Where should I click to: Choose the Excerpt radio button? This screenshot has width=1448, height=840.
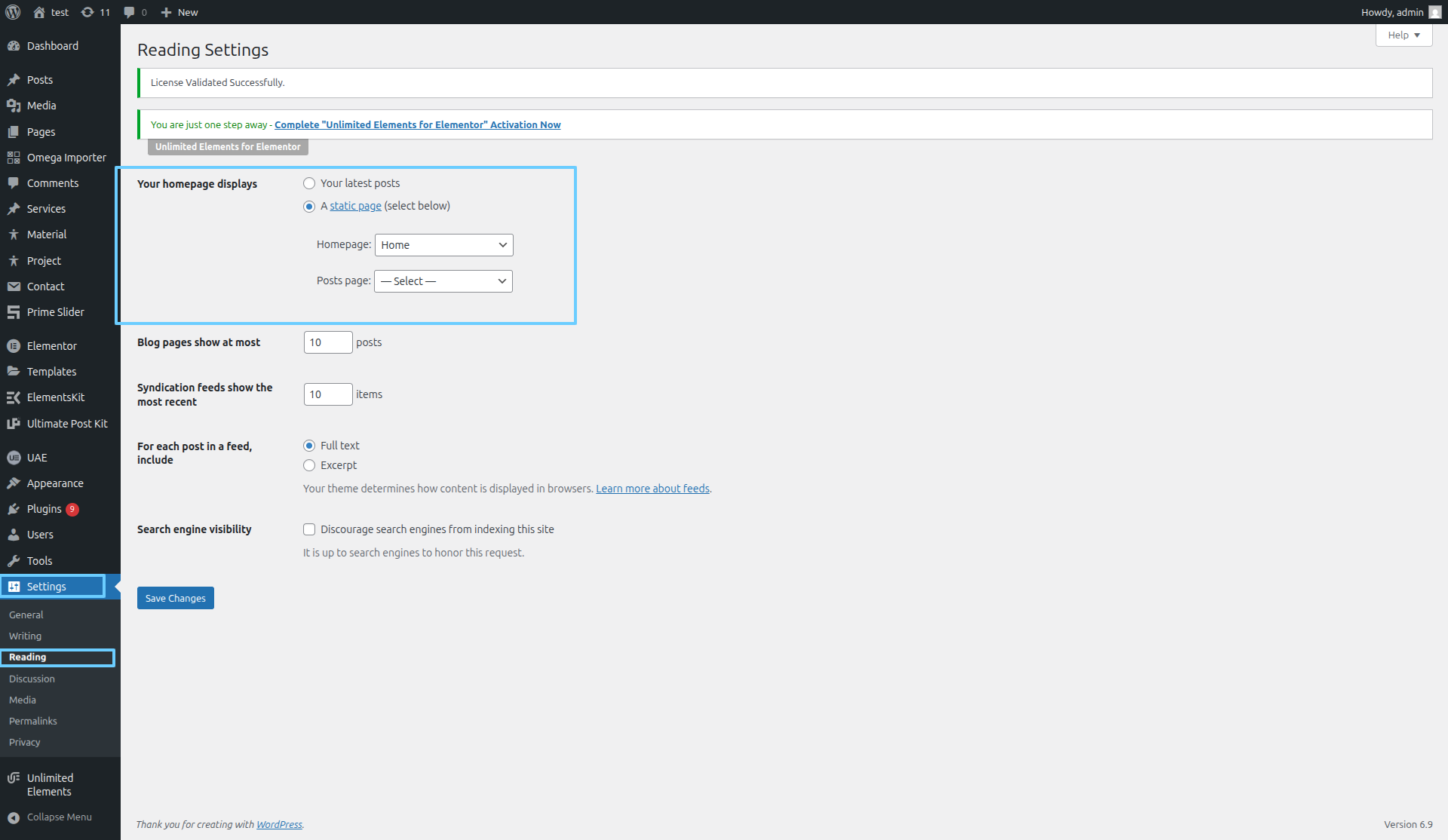pos(309,465)
